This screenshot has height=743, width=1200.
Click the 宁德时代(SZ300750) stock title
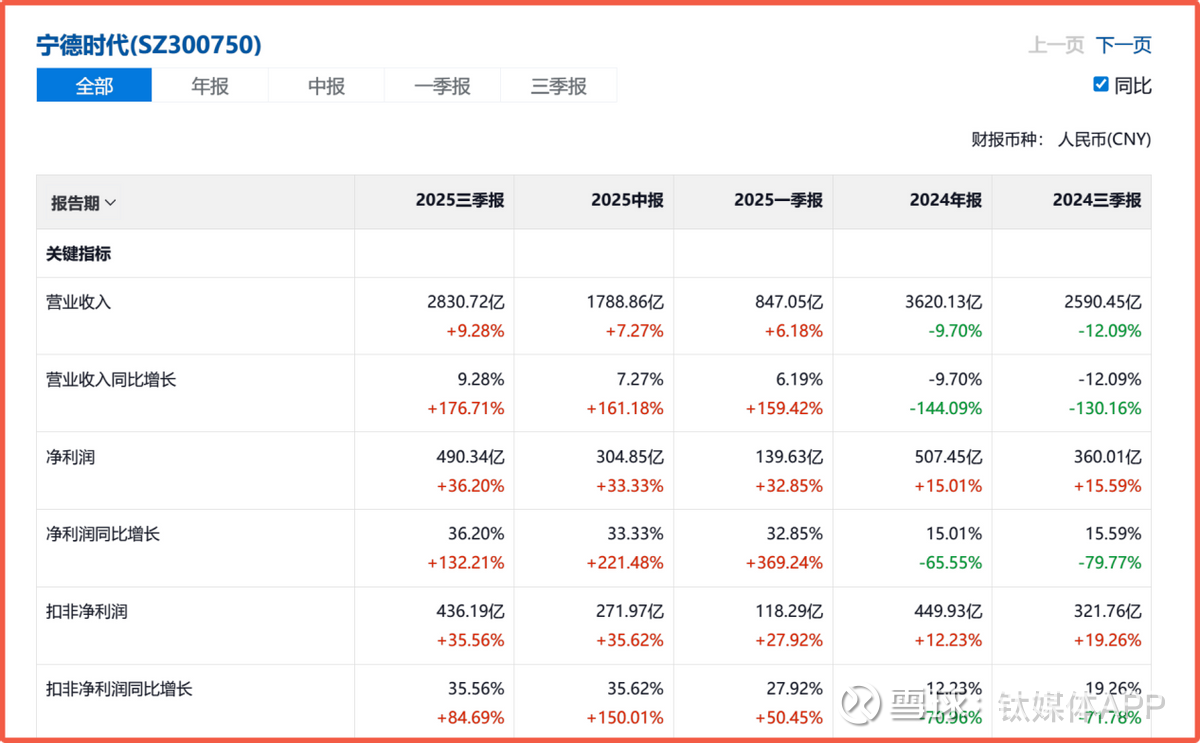149,45
